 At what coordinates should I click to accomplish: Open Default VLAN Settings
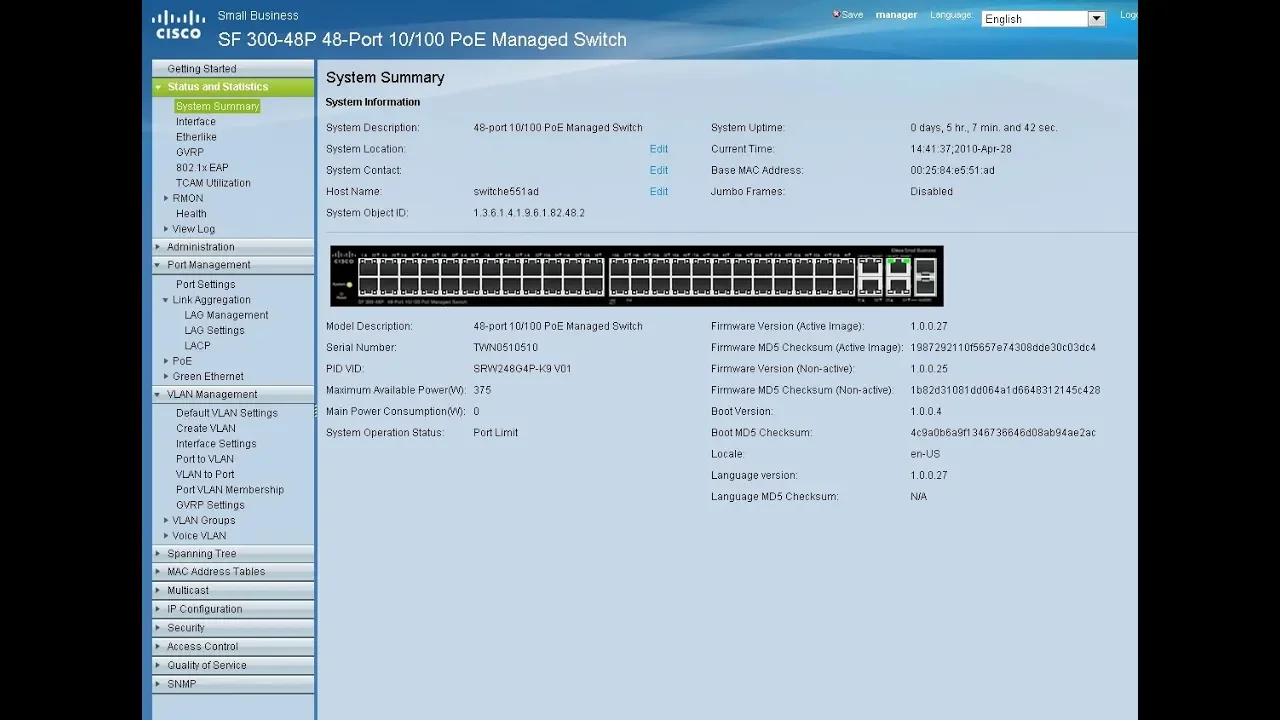click(x=227, y=413)
